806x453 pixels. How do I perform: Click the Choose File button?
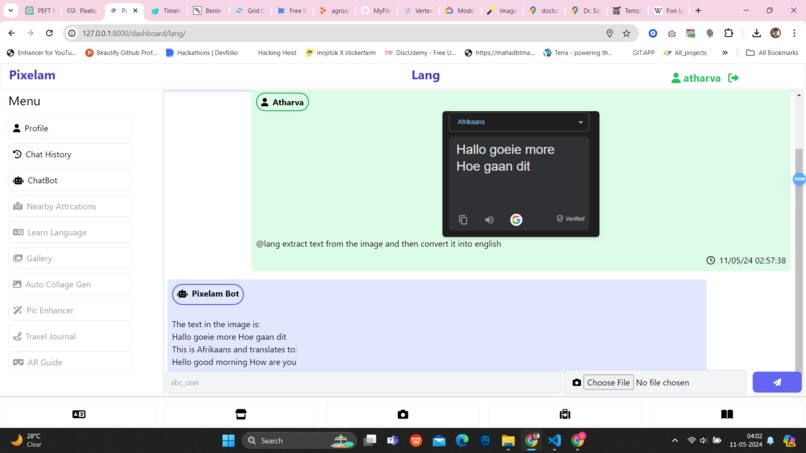pyautogui.click(x=608, y=383)
